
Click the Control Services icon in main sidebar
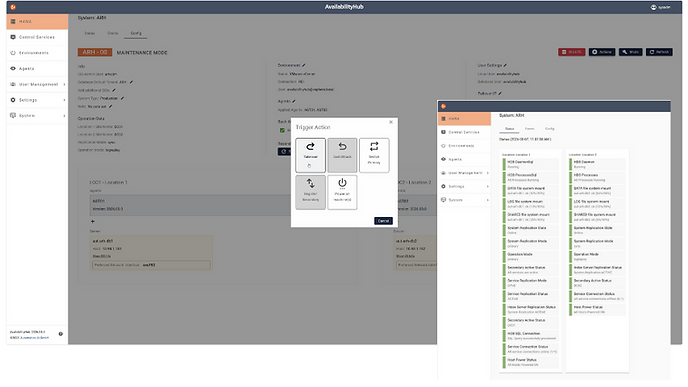[13, 37]
